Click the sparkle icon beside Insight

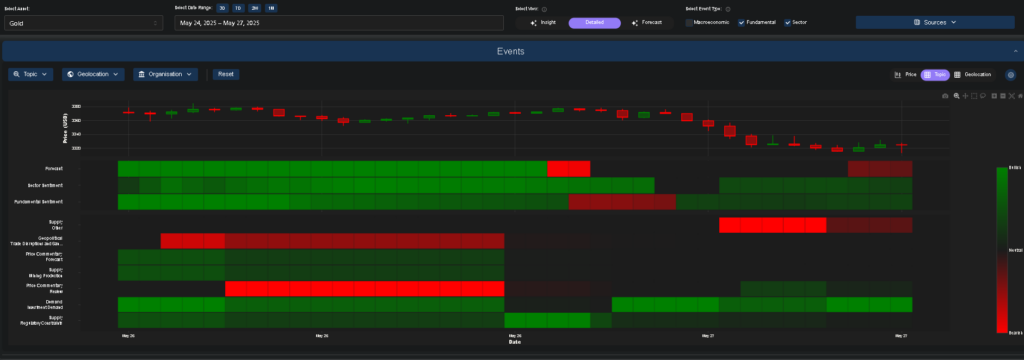(534, 22)
